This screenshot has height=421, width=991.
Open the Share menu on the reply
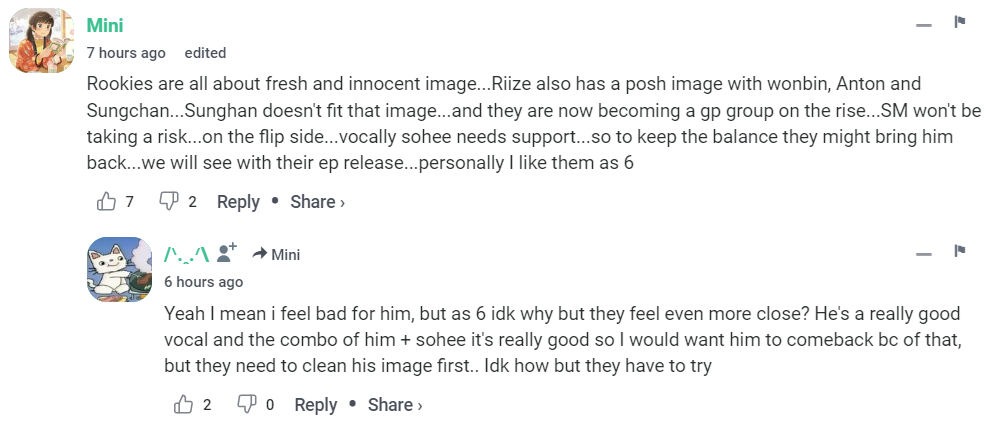coord(395,405)
